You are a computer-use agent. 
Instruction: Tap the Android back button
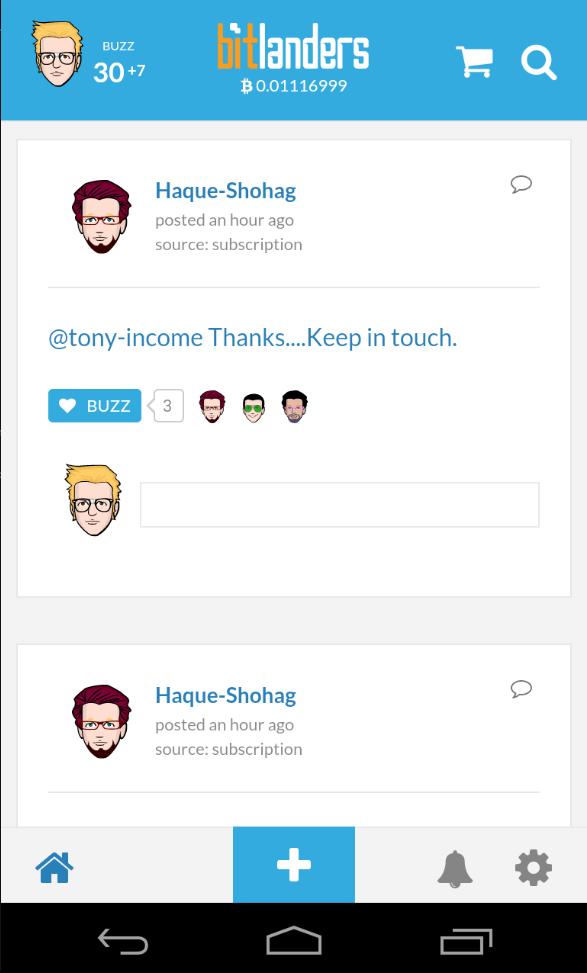123,942
